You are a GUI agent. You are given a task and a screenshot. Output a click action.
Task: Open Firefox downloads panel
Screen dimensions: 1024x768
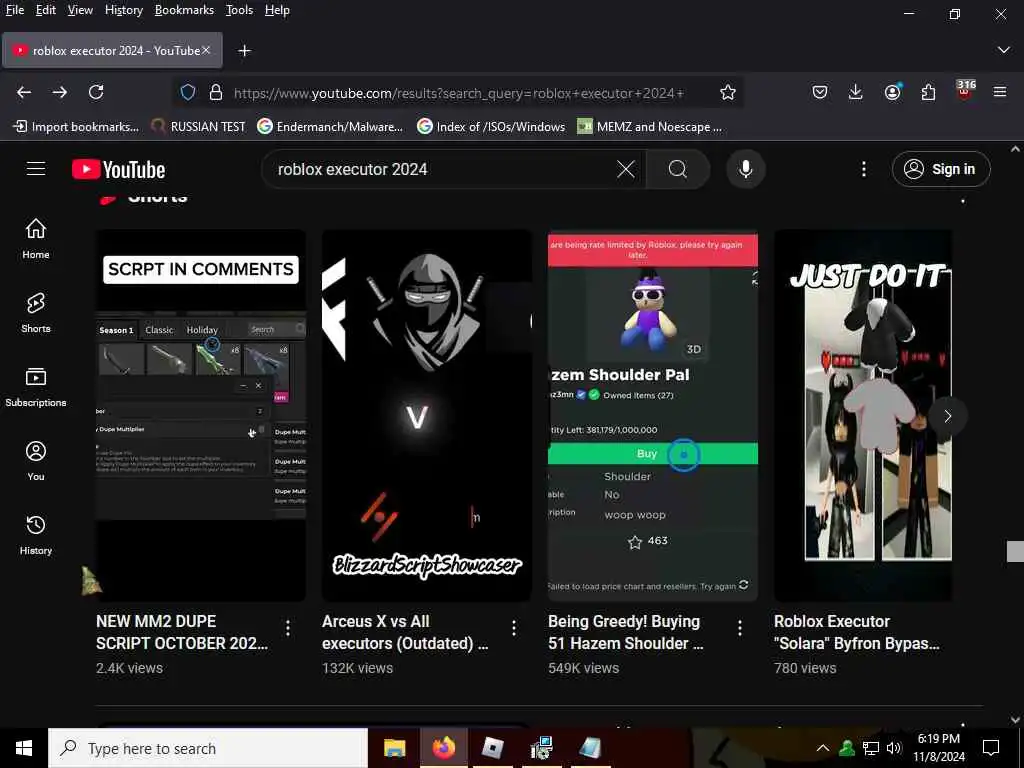(856, 92)
